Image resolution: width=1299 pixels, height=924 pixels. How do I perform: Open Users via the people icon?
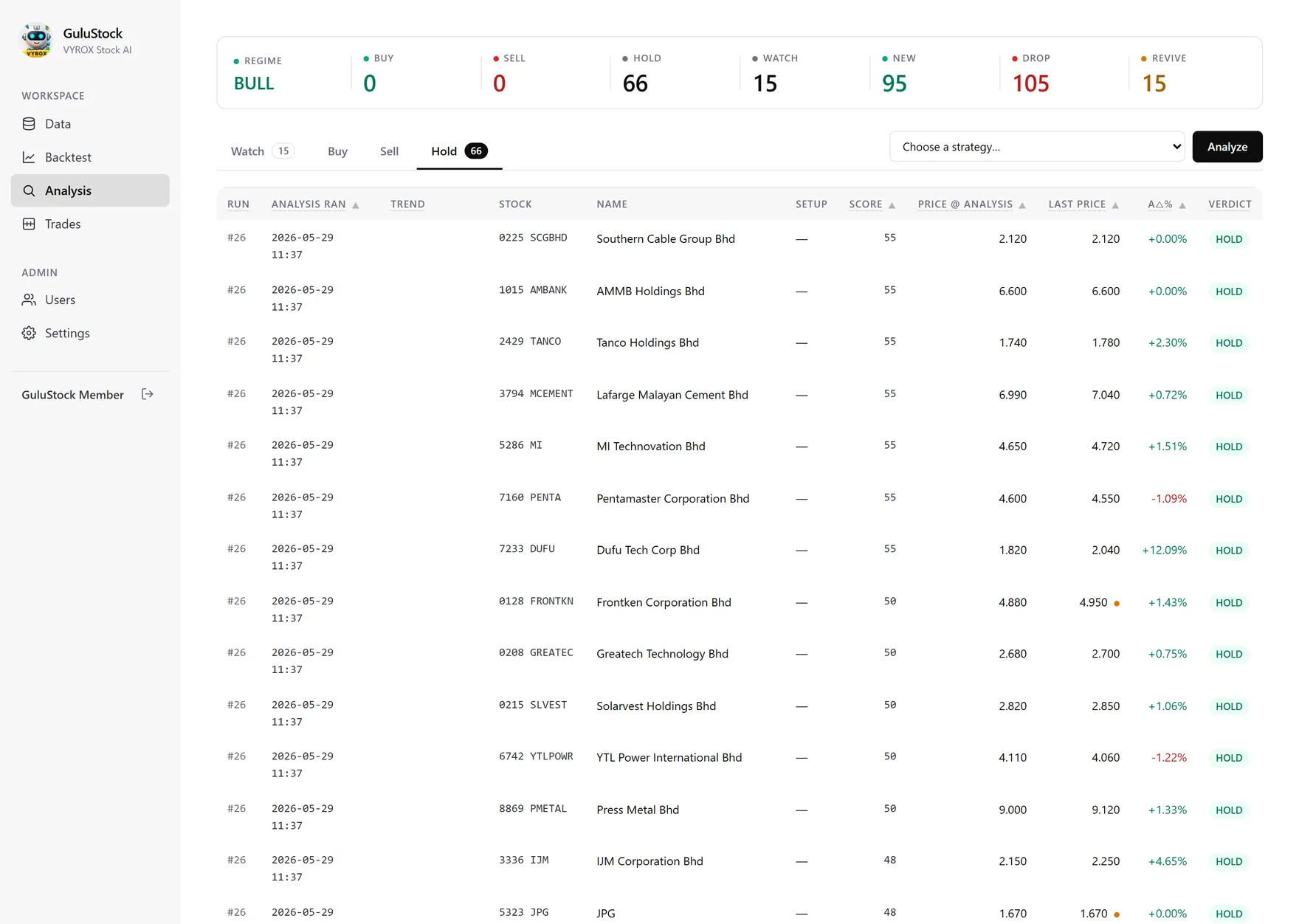pyautogui.click(x=29, y=300)
